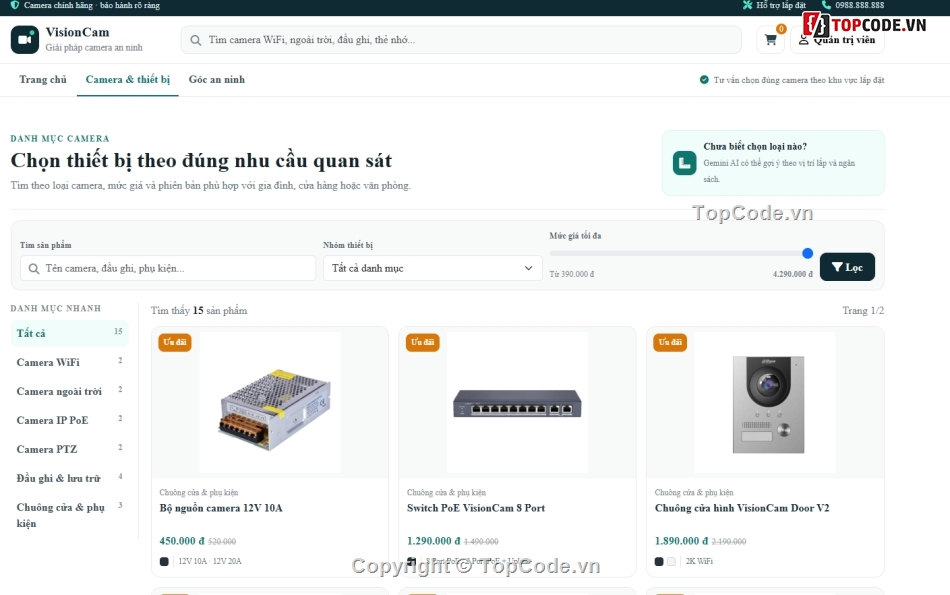The image size is (950, 595).
Task: Click the Lọc filter button
Action: point(847,267)
